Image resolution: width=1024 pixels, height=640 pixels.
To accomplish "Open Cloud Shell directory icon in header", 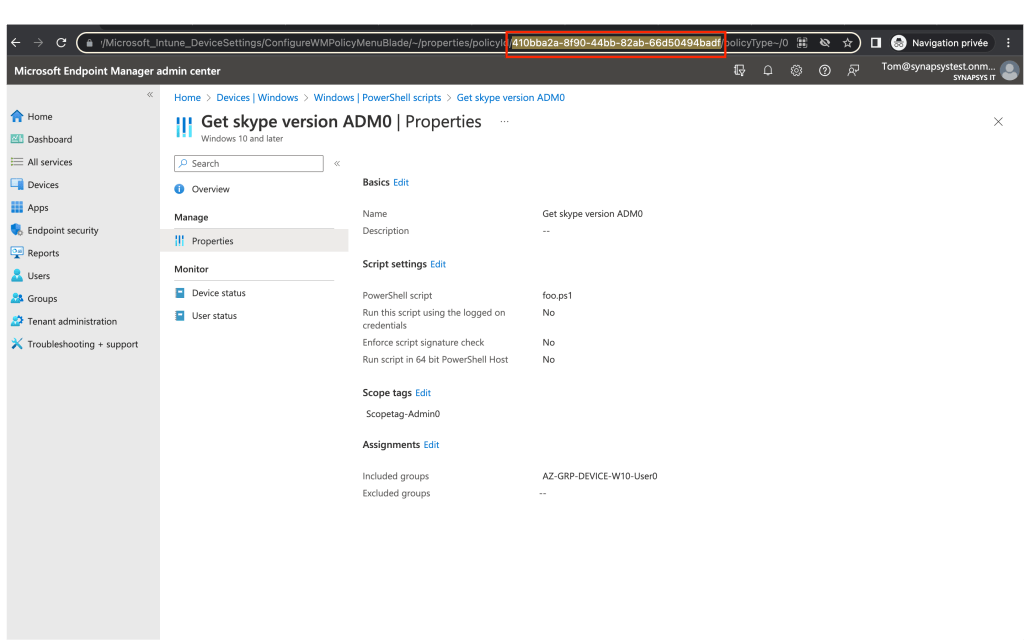I will point(739,71).
